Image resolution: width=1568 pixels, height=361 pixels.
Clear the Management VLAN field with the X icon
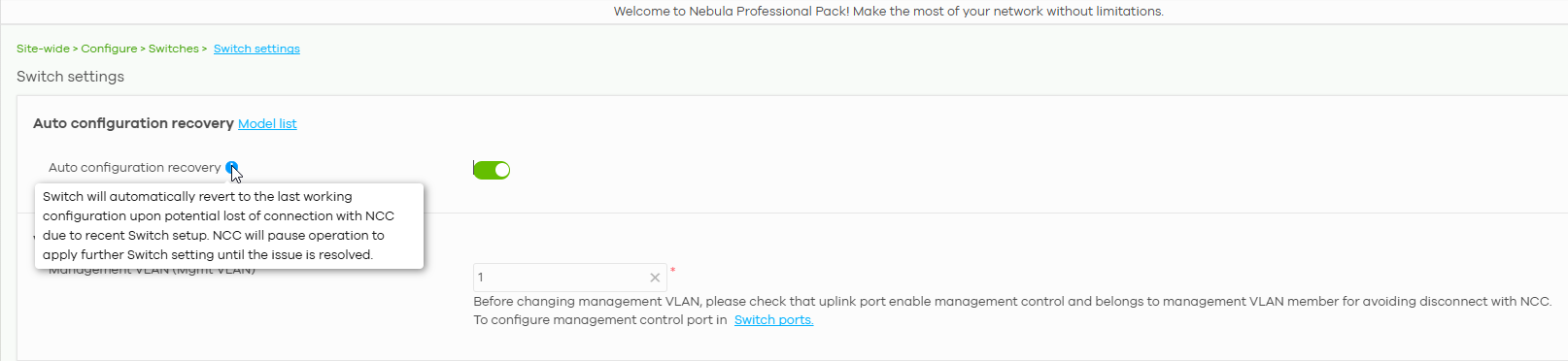655,278
